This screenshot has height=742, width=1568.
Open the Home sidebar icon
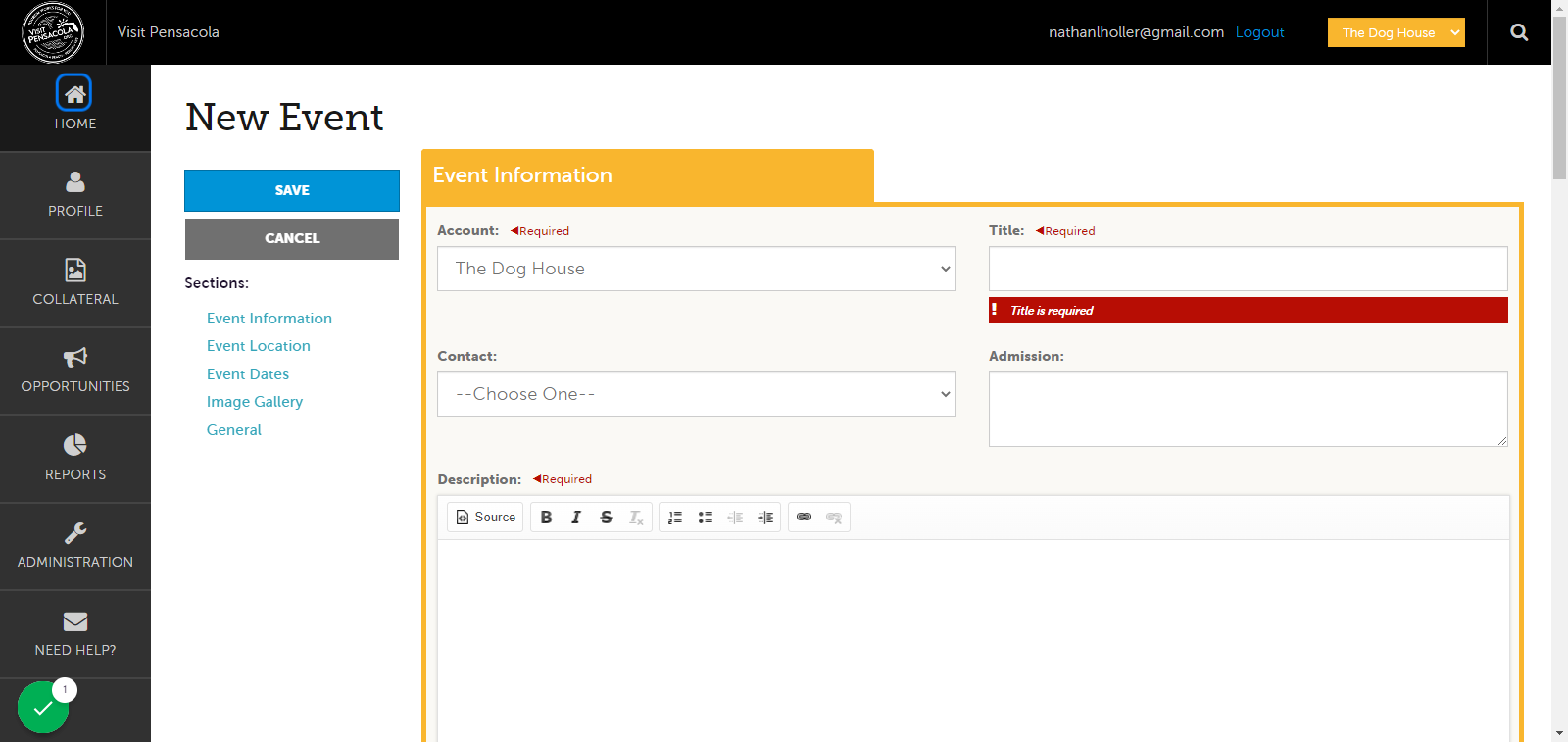pos(74,93)
